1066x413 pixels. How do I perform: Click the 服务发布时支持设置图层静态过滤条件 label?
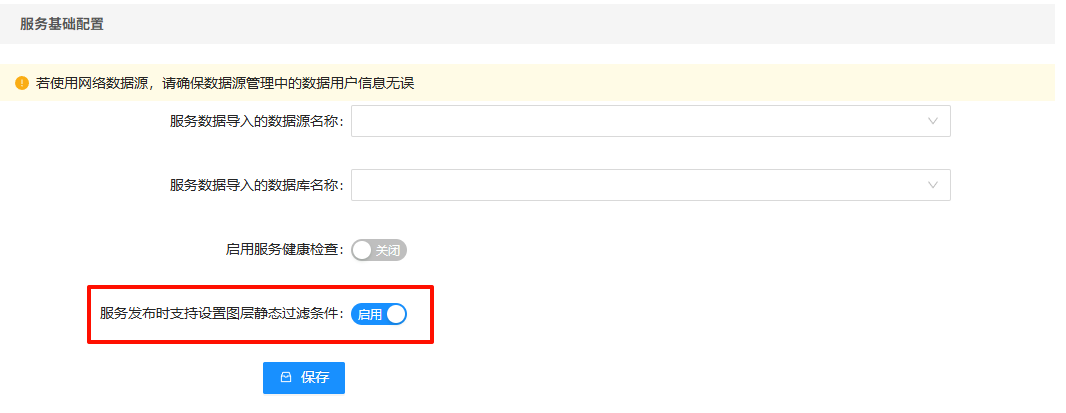[x=221, y=314]
